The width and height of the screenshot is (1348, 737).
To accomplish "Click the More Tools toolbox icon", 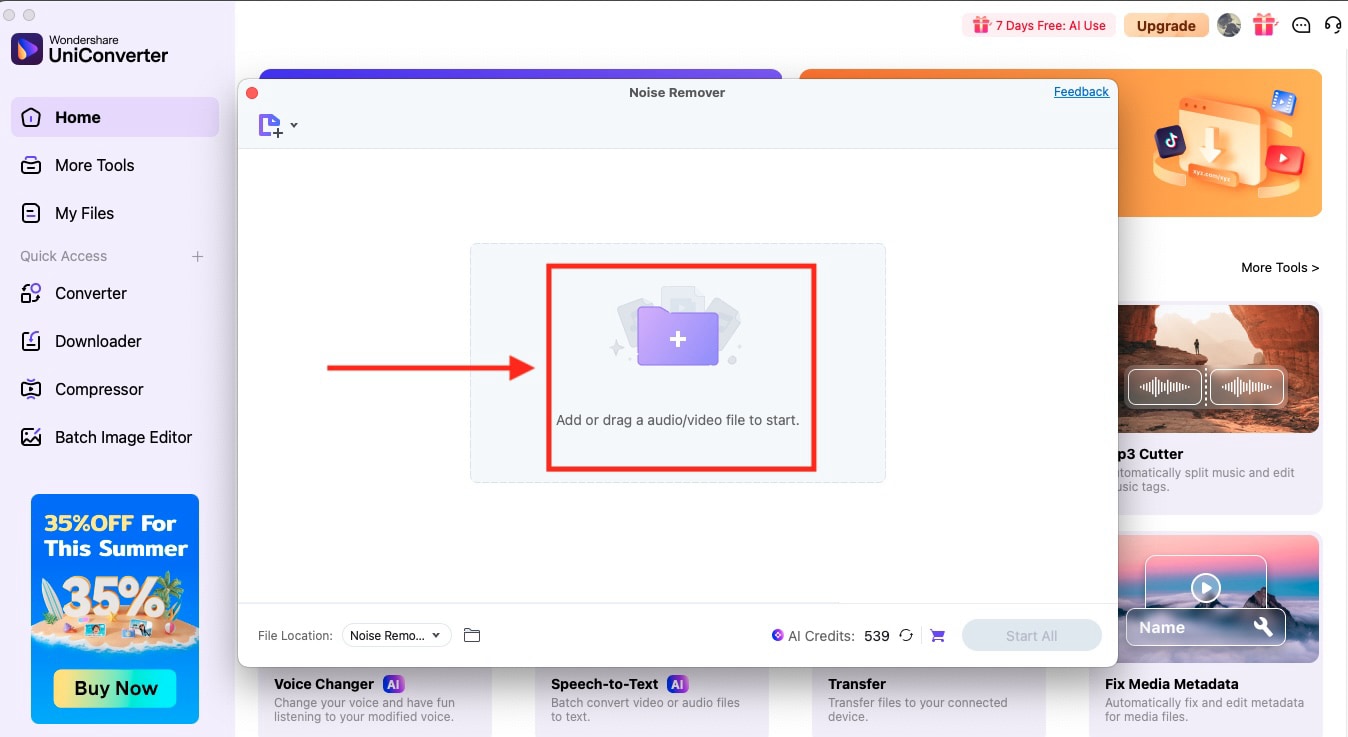I will pos(31,165).
